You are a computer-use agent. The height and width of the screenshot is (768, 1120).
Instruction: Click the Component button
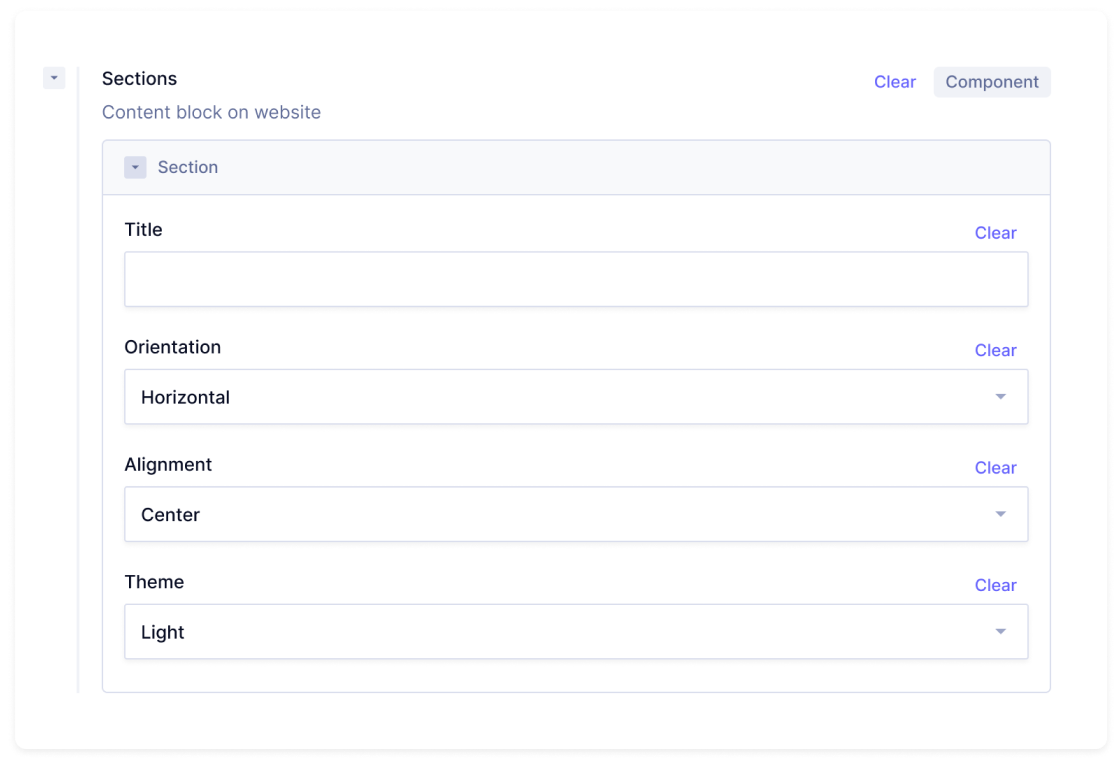992,81
